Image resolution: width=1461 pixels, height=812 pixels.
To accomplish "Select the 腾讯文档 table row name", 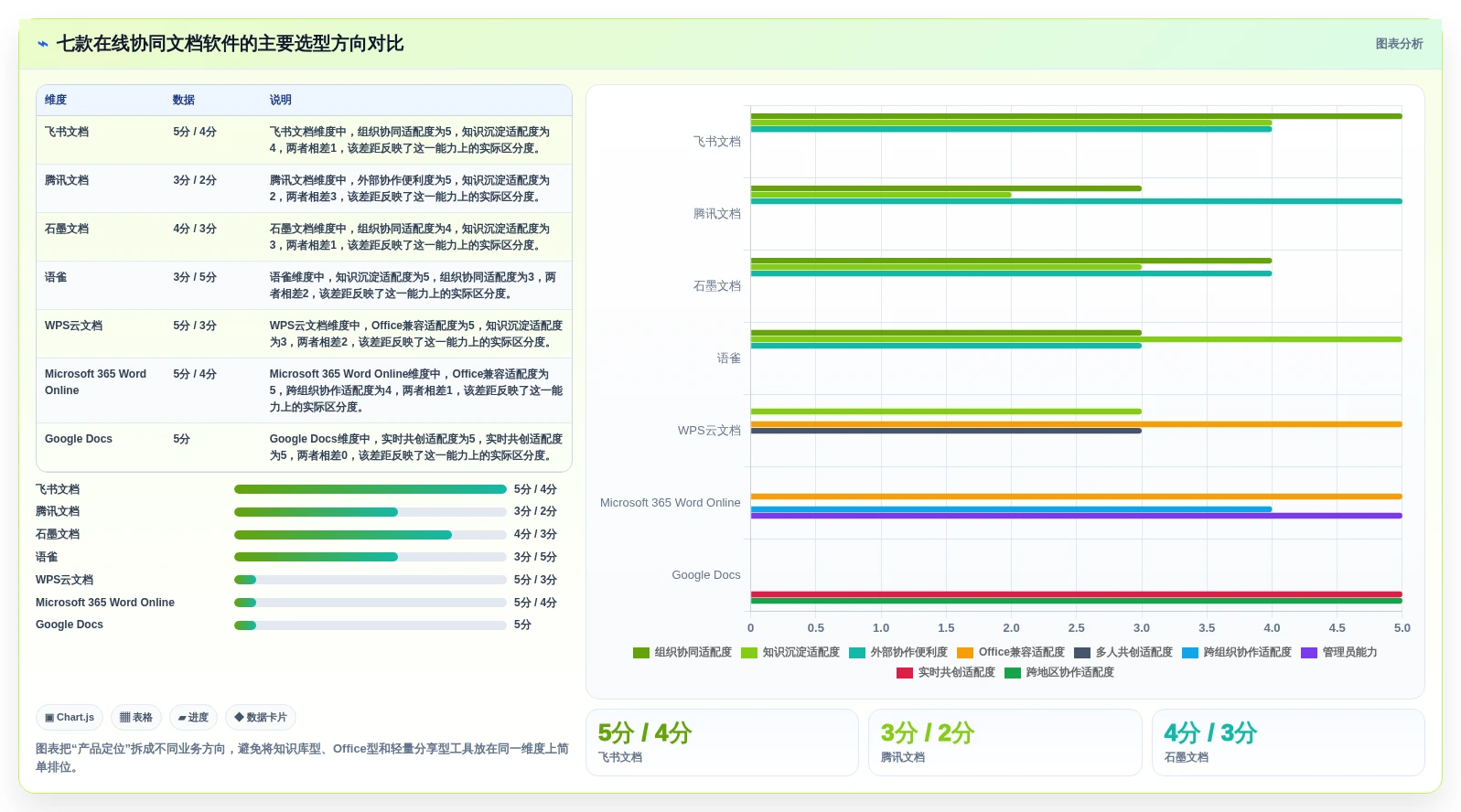I will click(67, 180).
